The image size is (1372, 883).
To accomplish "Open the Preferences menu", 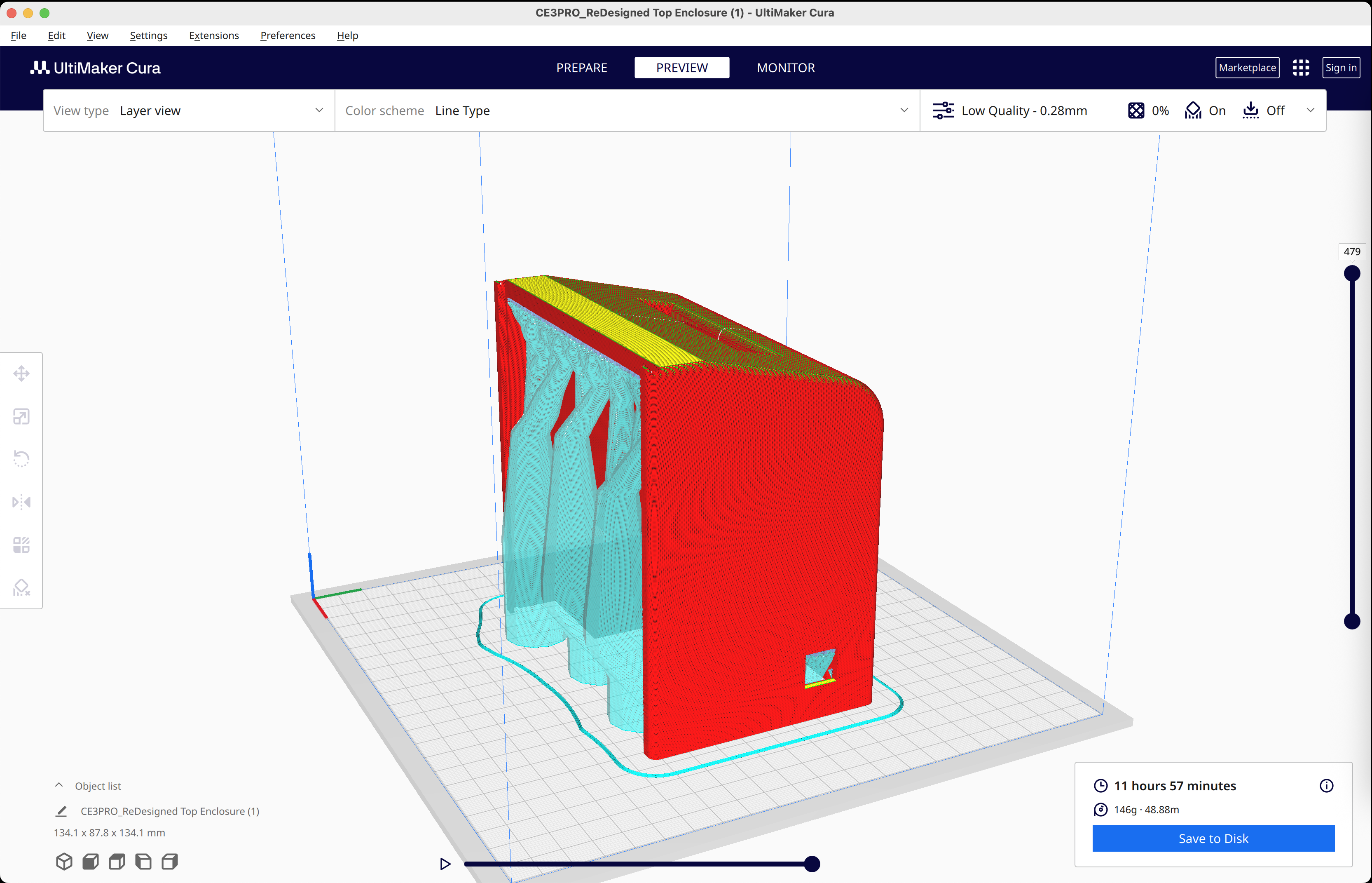I will (x=288, y=35).
